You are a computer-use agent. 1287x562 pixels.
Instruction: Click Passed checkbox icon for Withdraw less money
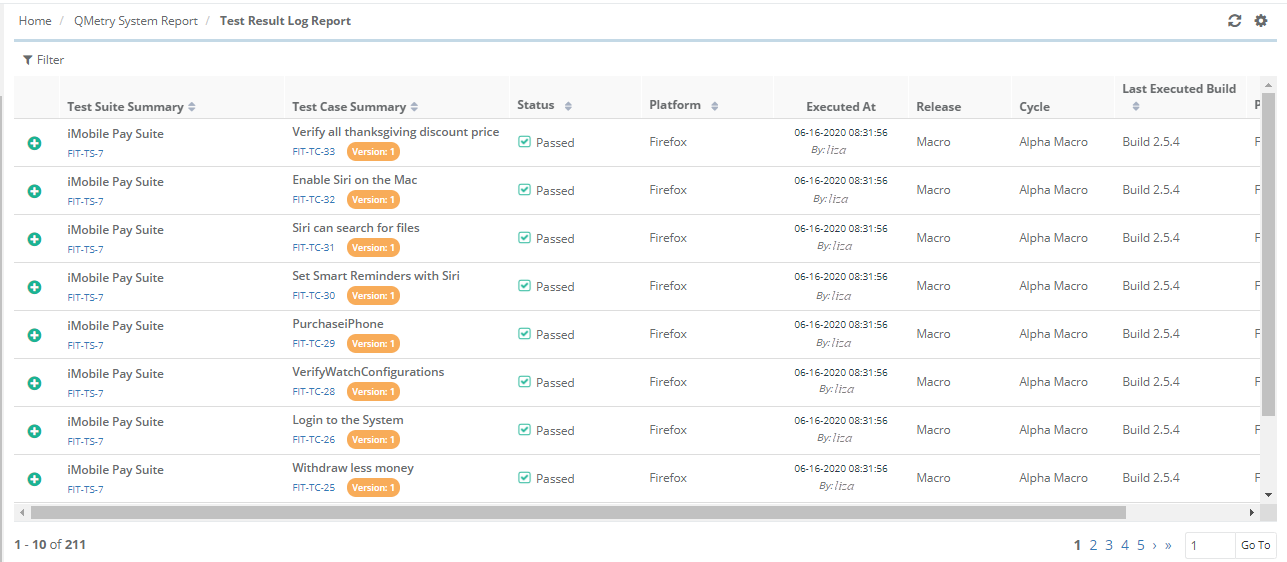[x=524, y=478]
